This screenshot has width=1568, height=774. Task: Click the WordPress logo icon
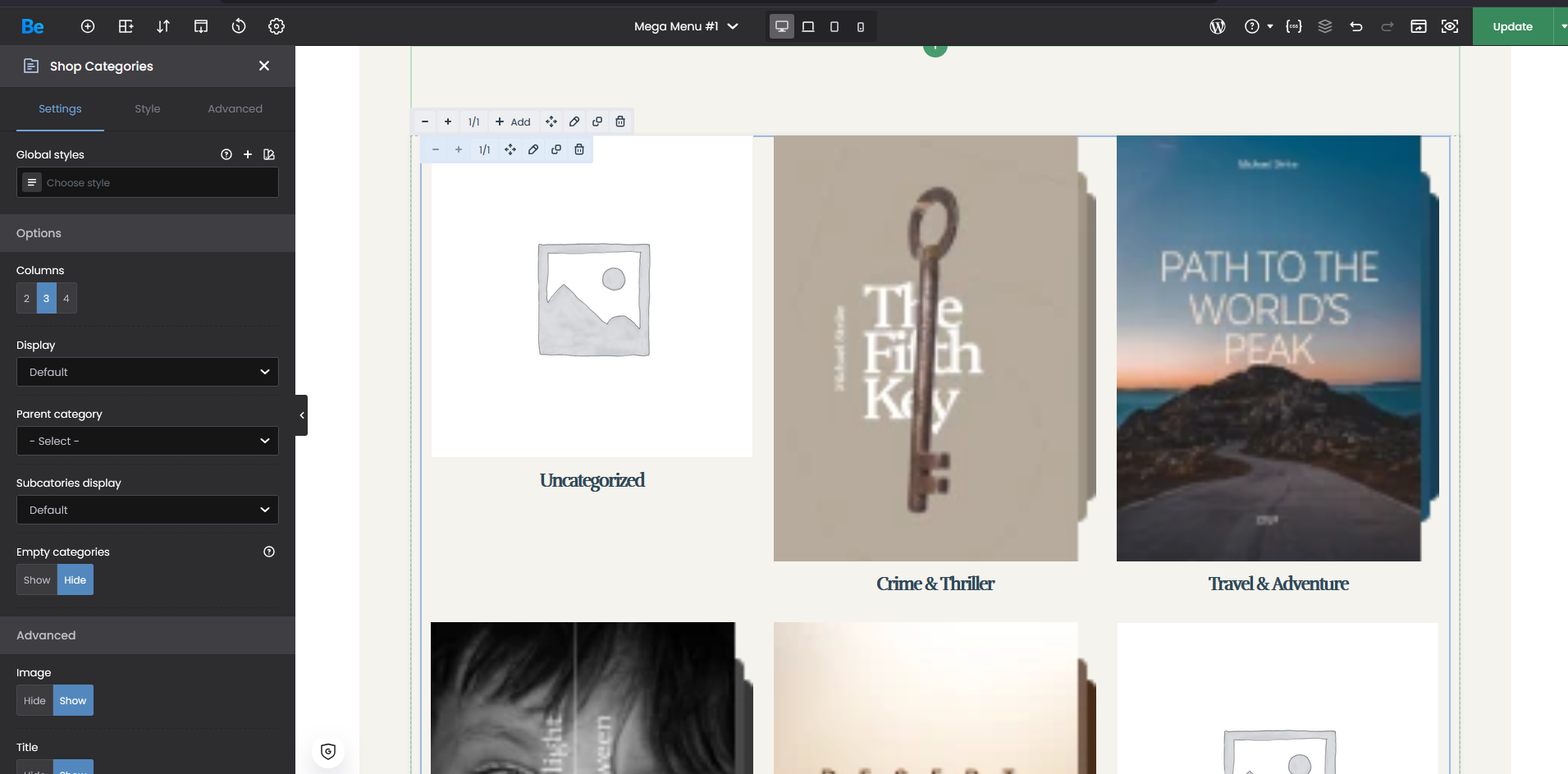(1218, 26)
